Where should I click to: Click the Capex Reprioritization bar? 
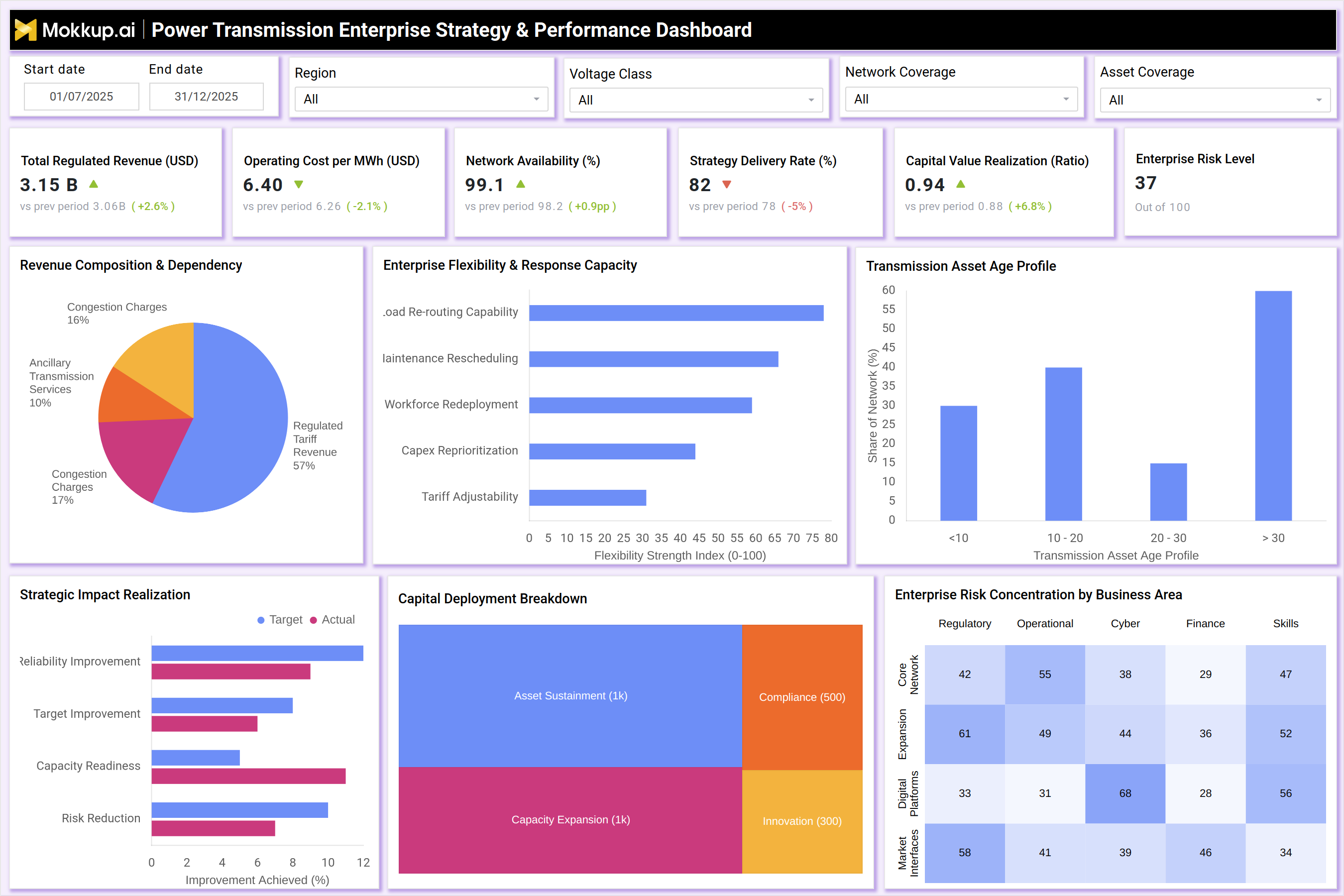tap(612, 451)
